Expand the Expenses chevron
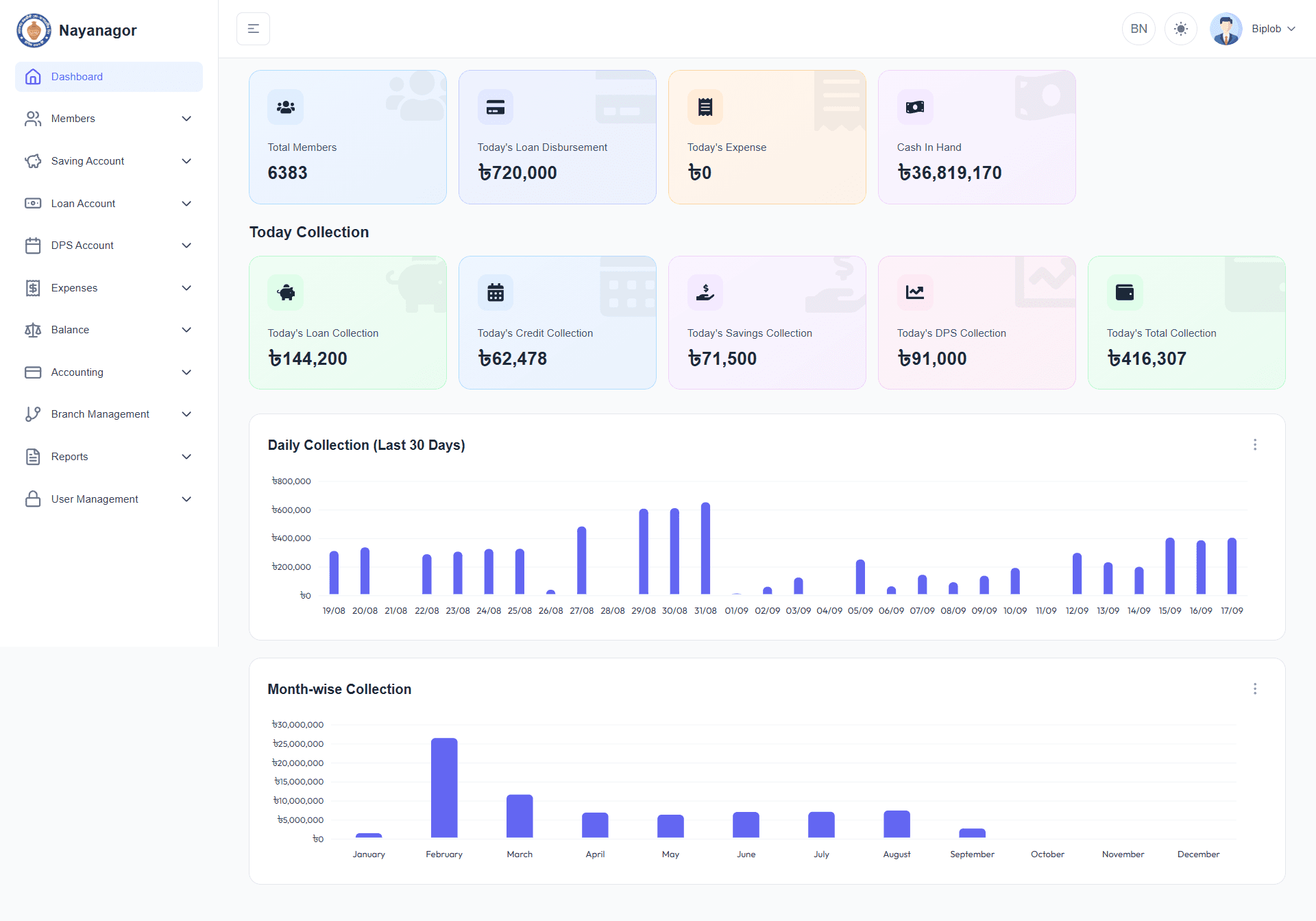Screen dimensions: 1316x921 click(x=186, y=288)
